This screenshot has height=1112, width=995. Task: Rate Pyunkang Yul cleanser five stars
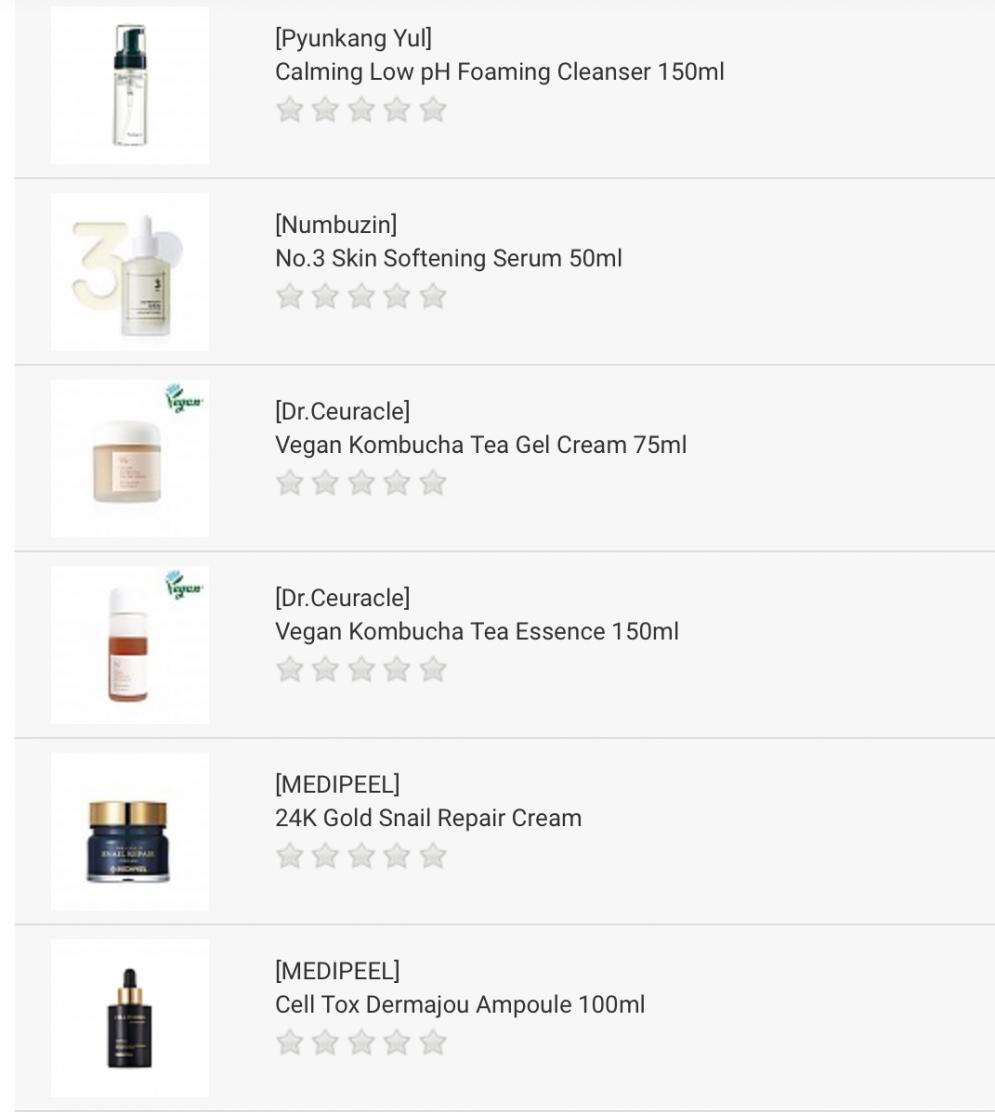click(433, 109)
